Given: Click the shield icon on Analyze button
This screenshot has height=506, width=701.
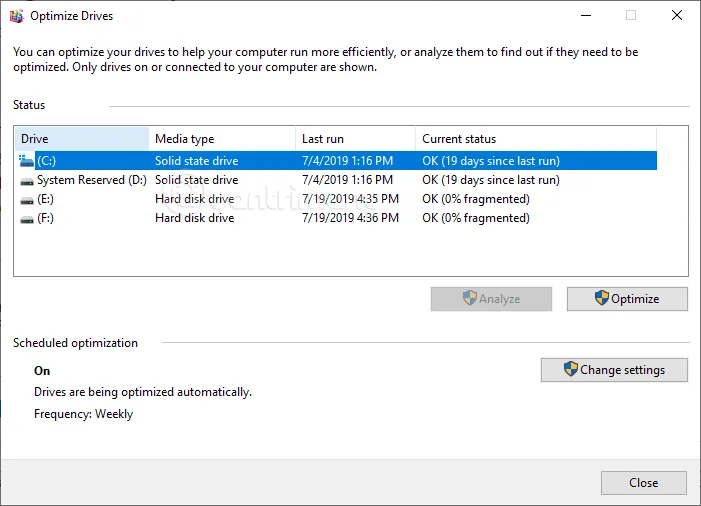Looking at the screenshot, I should tap(469, 298).
